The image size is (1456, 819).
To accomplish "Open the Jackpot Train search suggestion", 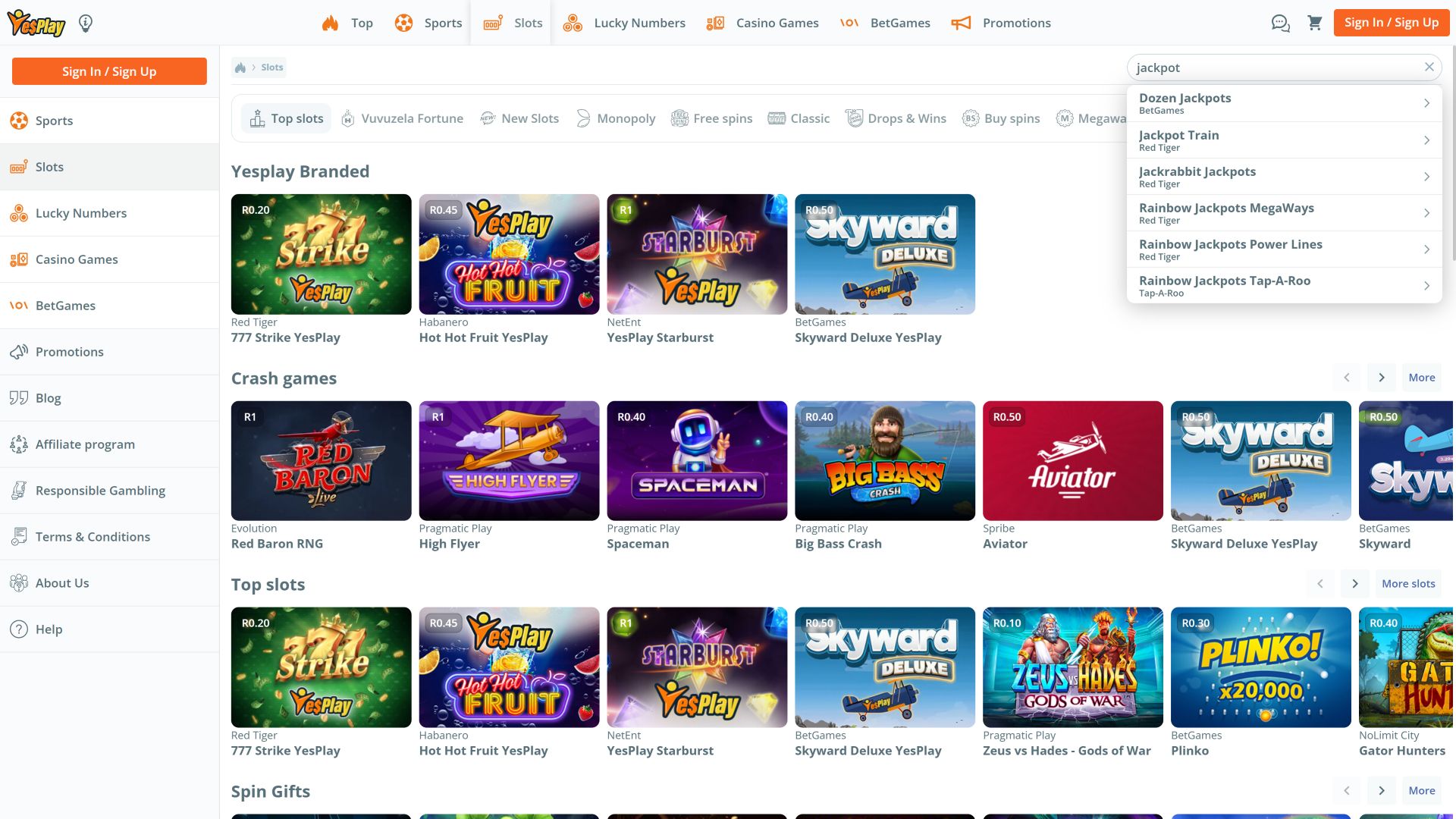I will 1284,140.
